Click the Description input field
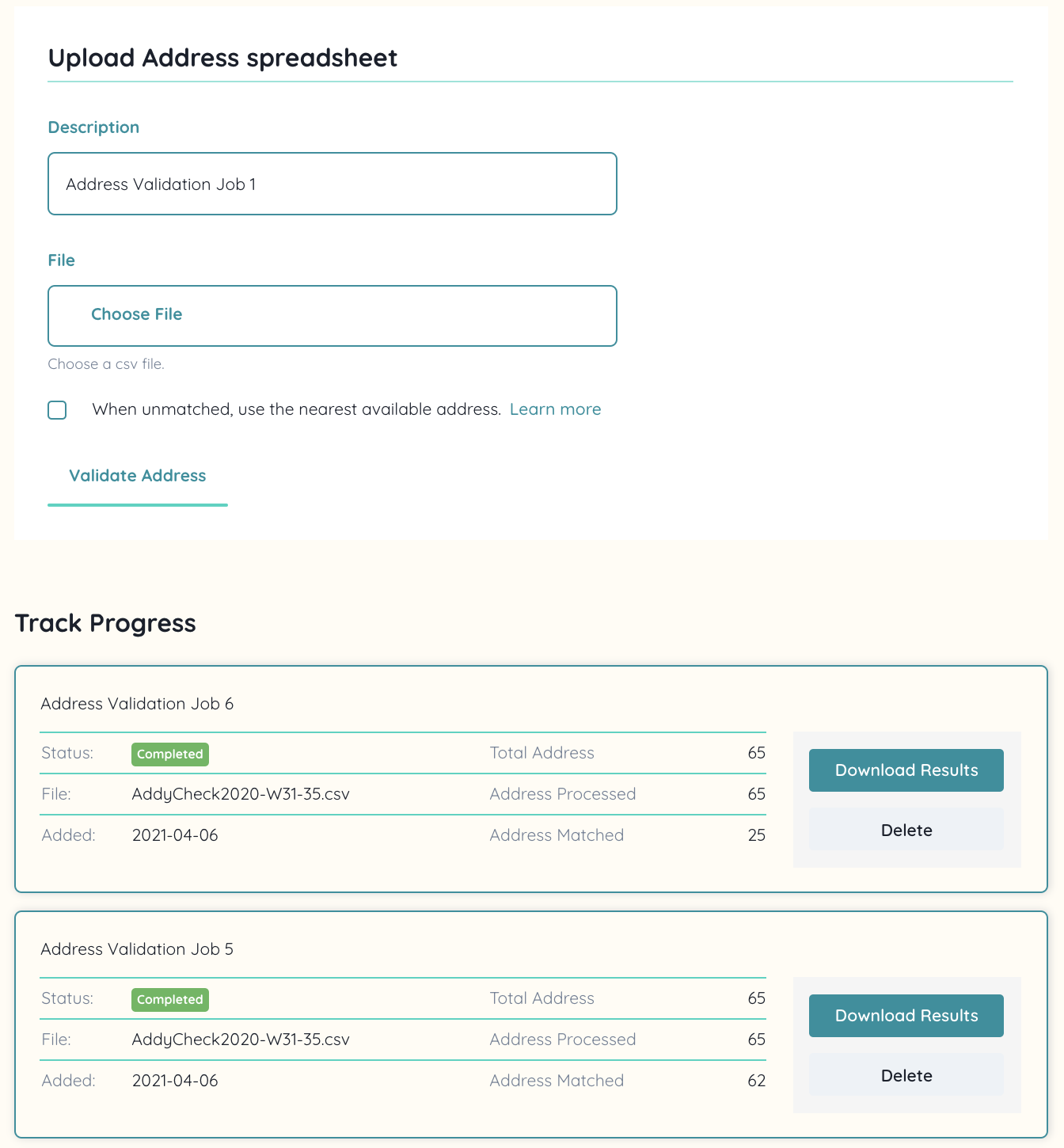1064x1148 pixels. 332,184
